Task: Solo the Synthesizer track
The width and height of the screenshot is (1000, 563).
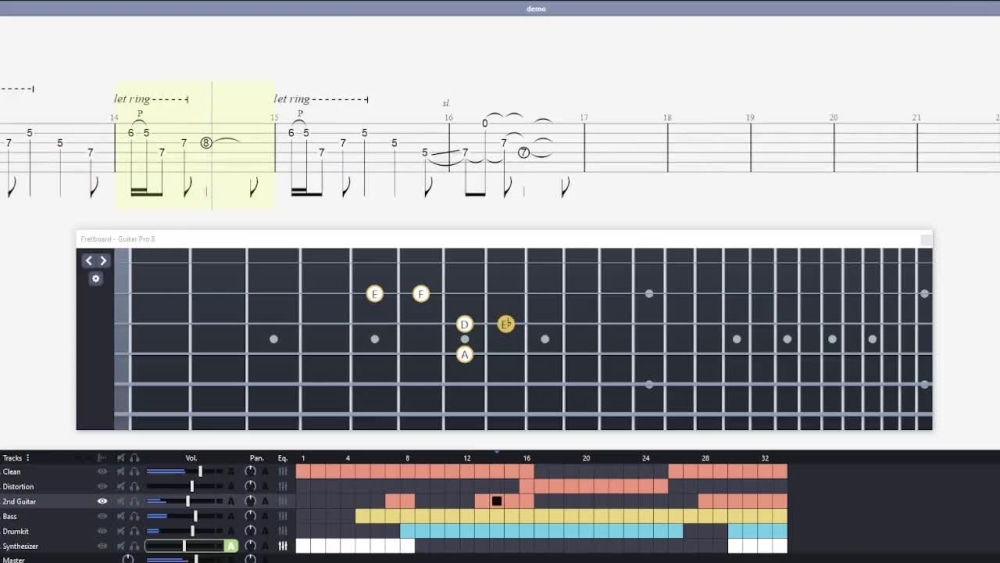Action: pos(135,546)
